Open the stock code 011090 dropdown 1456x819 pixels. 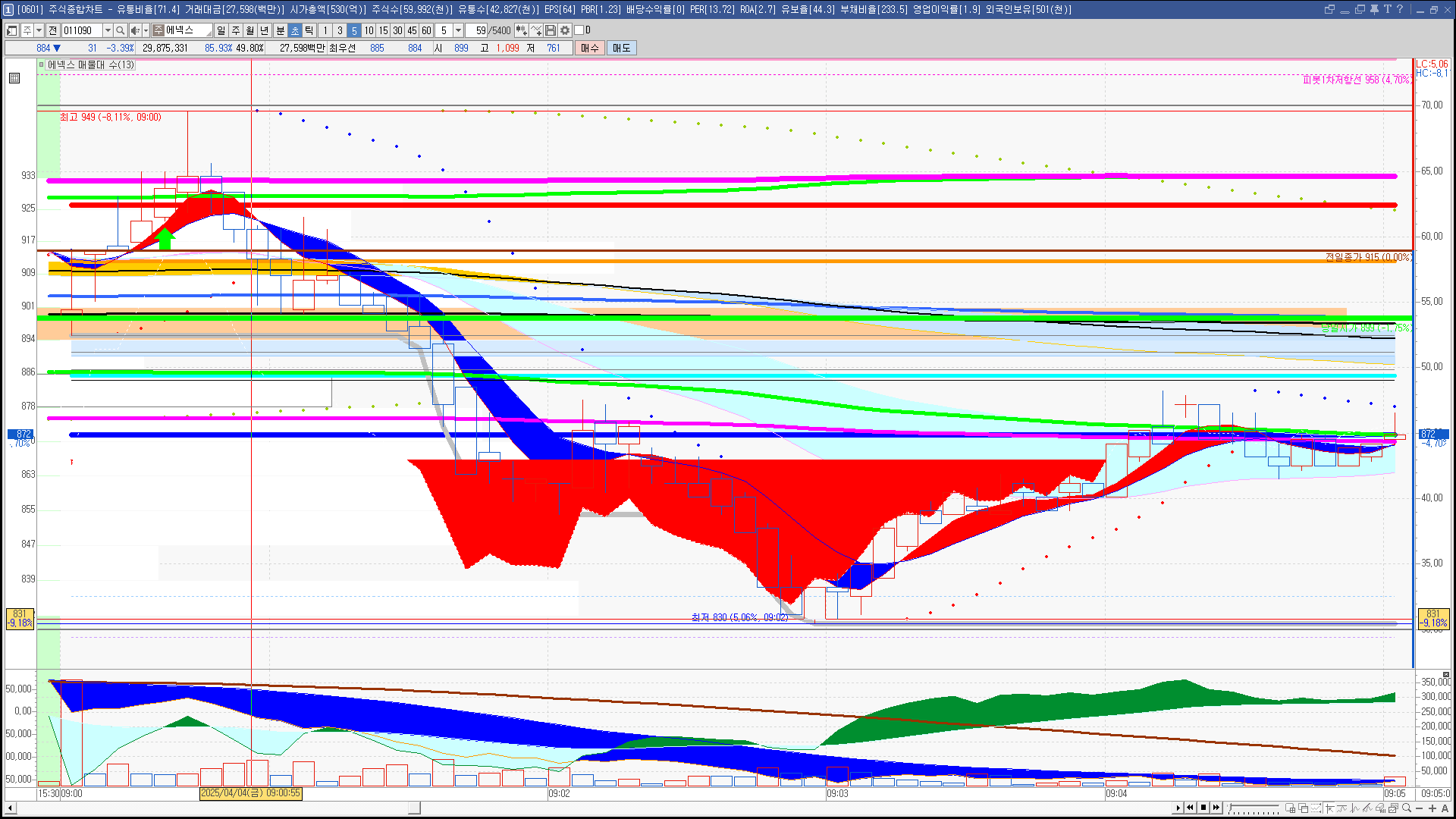coord(108,30)
